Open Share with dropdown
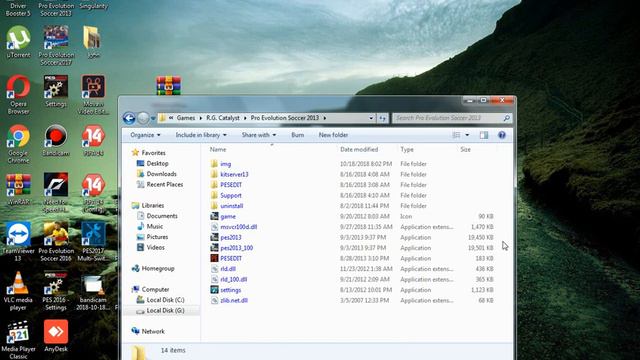Viewport: 640px width, 360px height. [x=259, y=135]
